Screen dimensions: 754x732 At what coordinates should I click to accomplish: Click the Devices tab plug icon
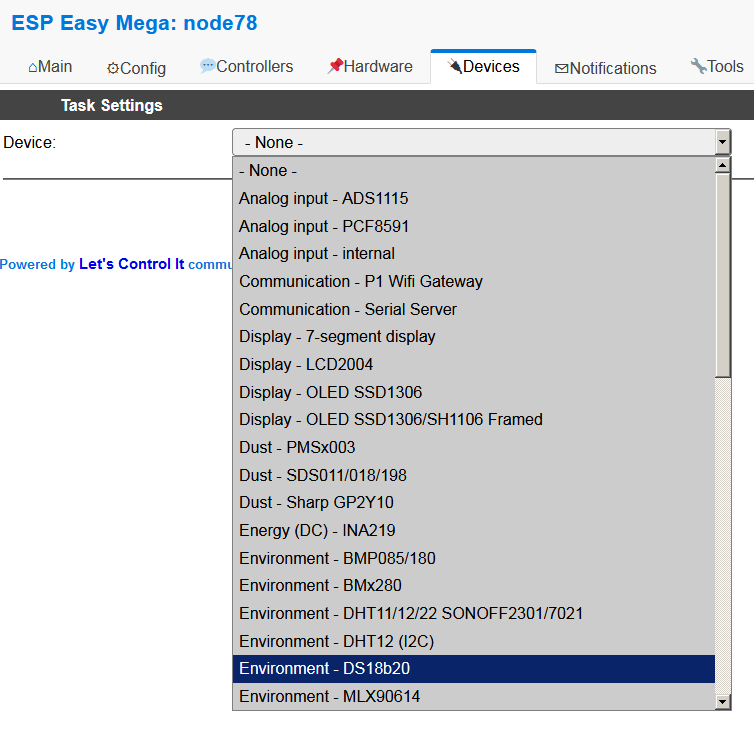pos(454,67)
